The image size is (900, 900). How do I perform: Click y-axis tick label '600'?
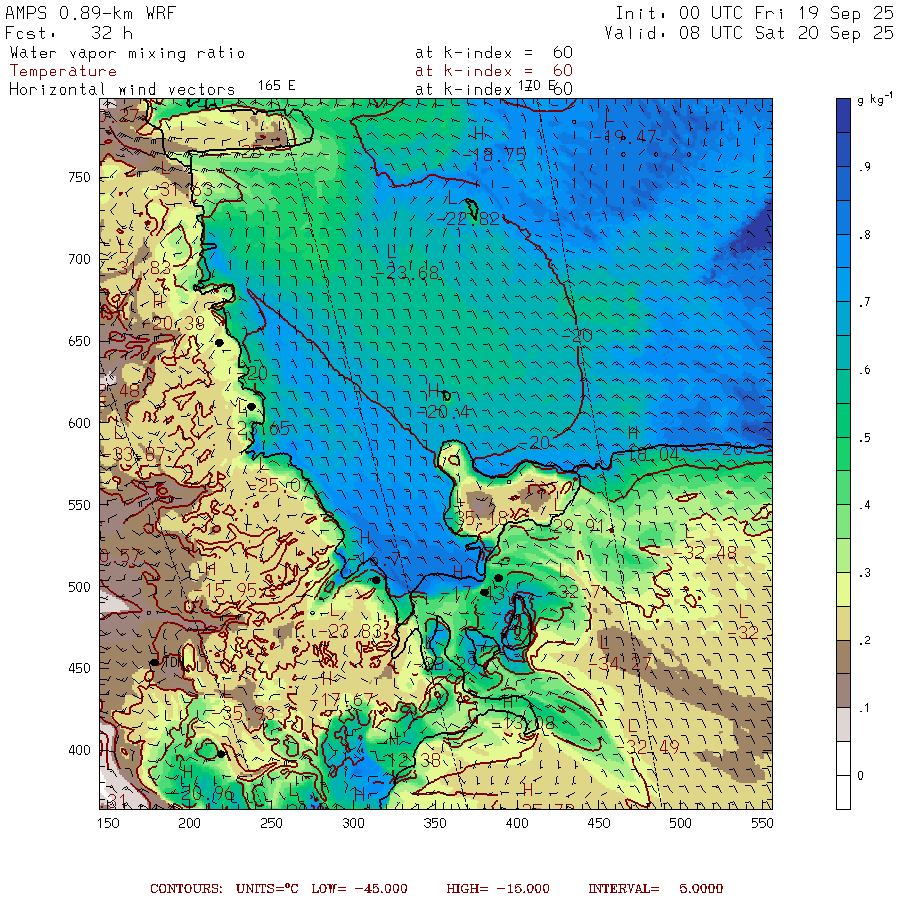click(x=79, y=423)
